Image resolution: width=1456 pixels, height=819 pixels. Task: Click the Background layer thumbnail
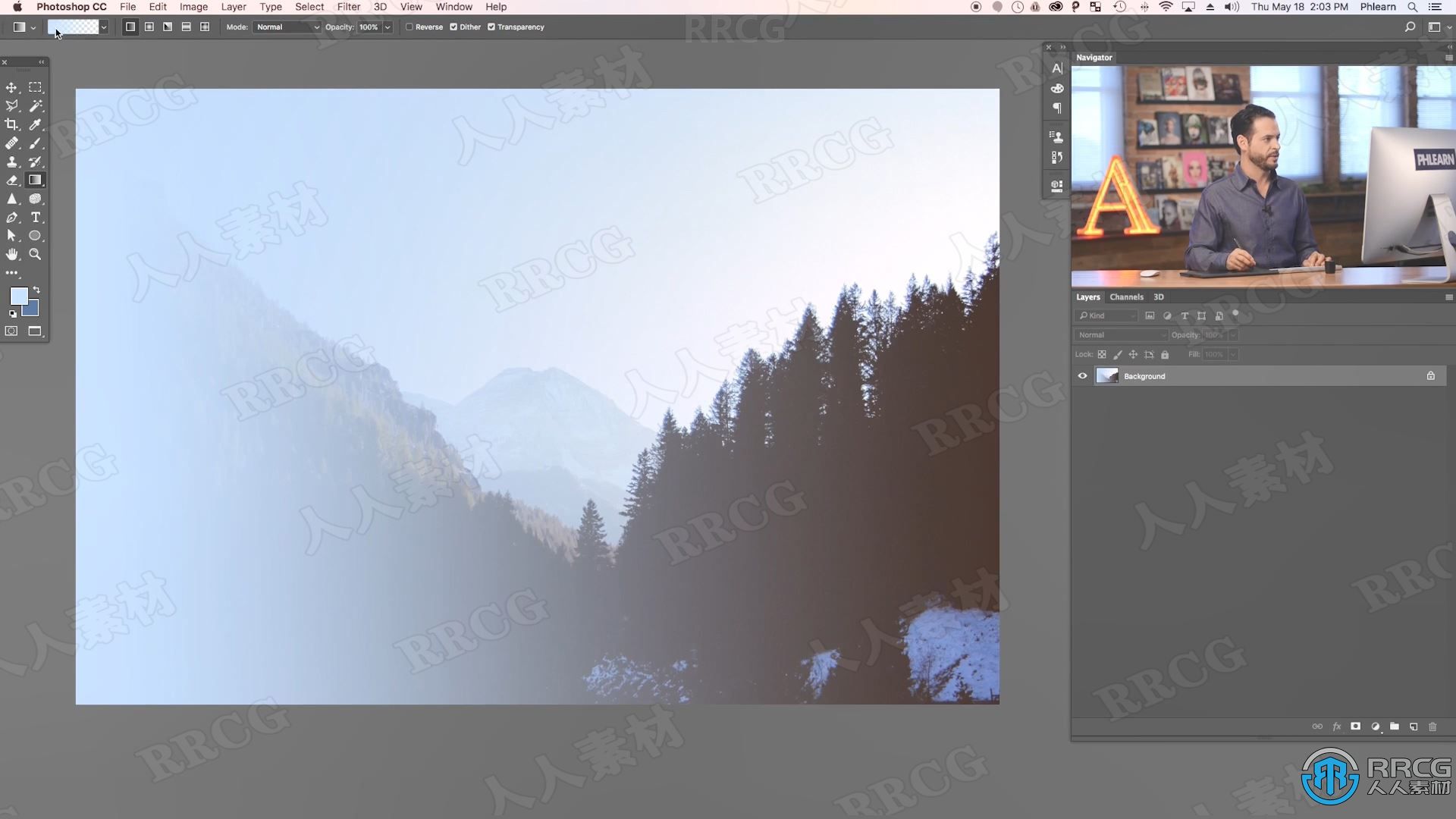click(x=1107, y=376)
